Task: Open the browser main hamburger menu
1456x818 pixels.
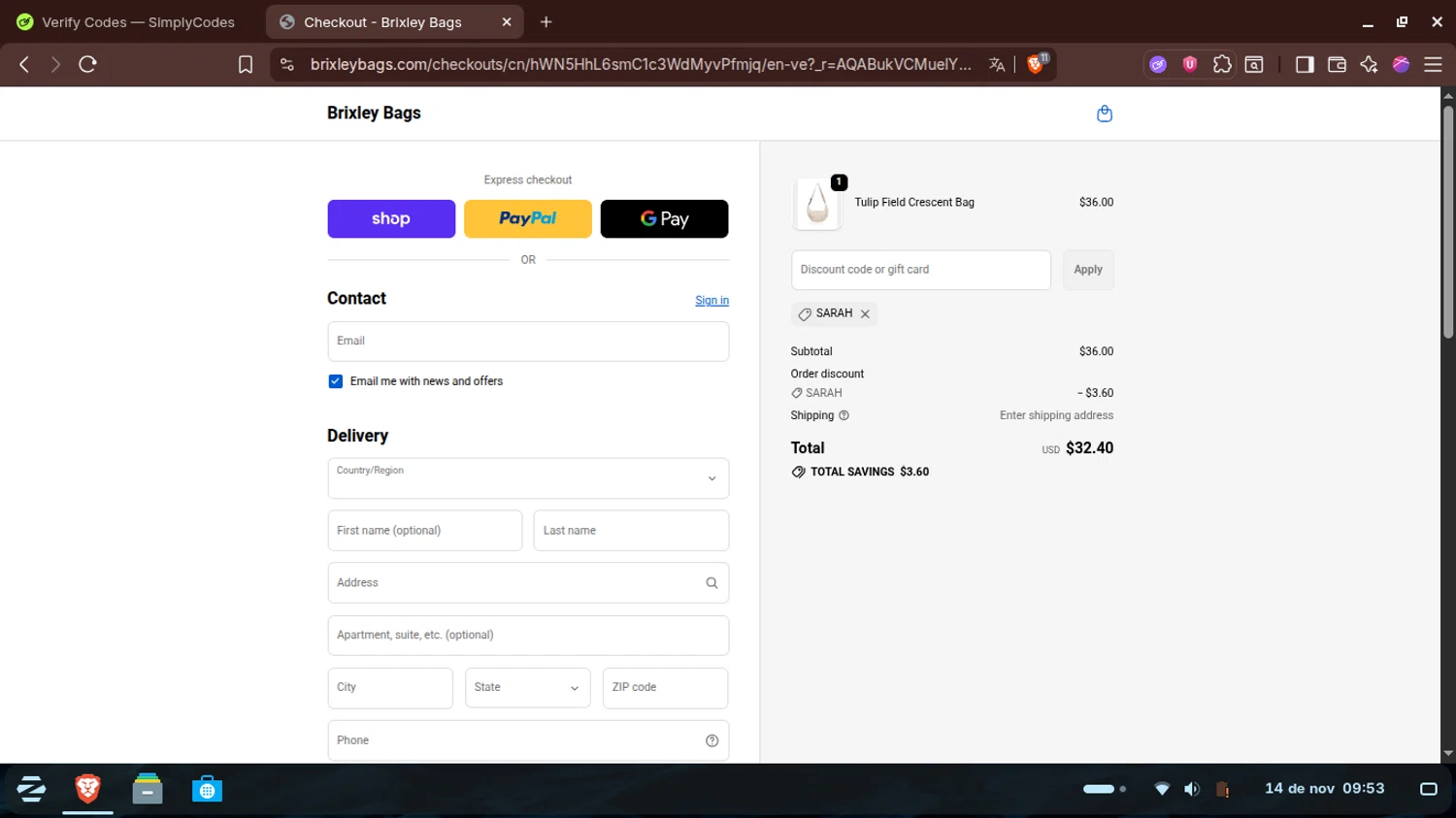Action: click(x=1433, y=64)
